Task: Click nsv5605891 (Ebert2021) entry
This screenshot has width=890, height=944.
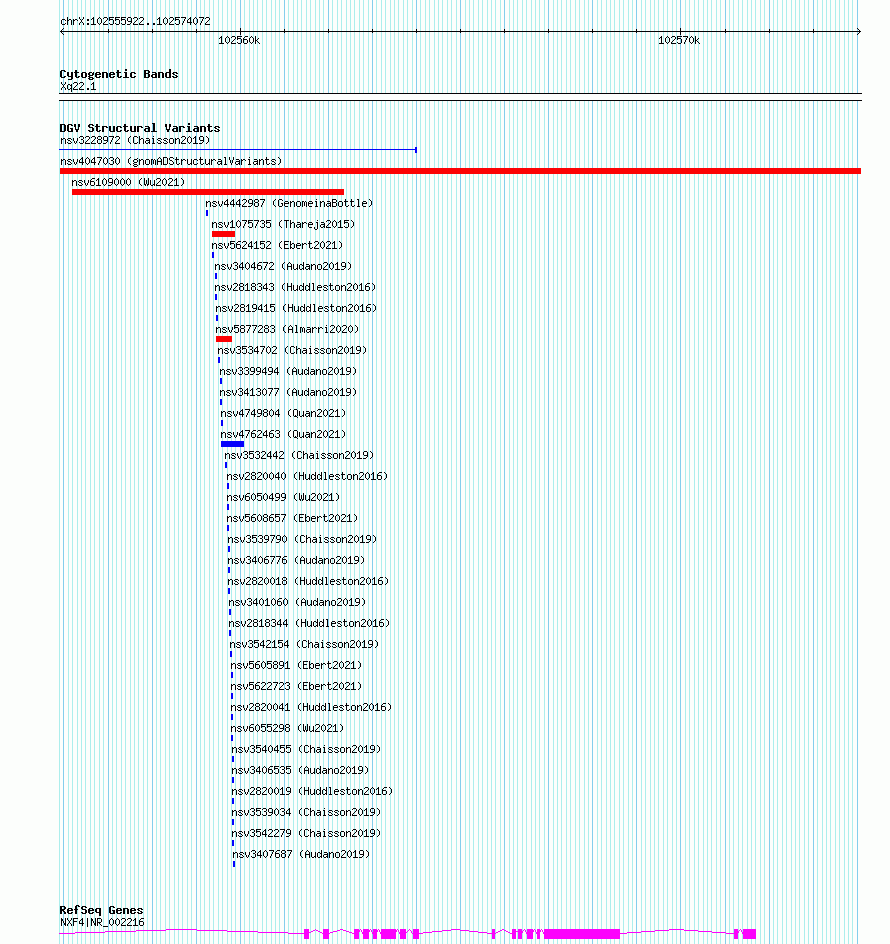Action: pyautogui.click(x=296, y=665)
